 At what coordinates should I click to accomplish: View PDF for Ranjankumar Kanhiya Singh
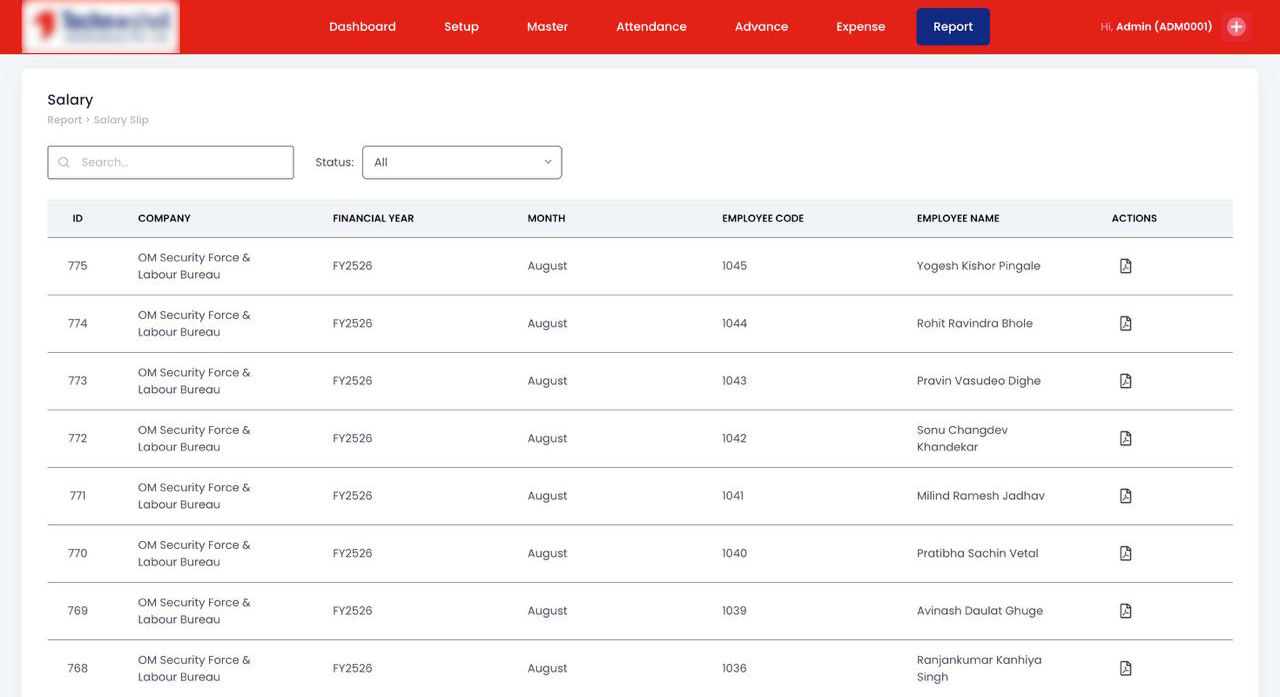tap(1125, 668)
